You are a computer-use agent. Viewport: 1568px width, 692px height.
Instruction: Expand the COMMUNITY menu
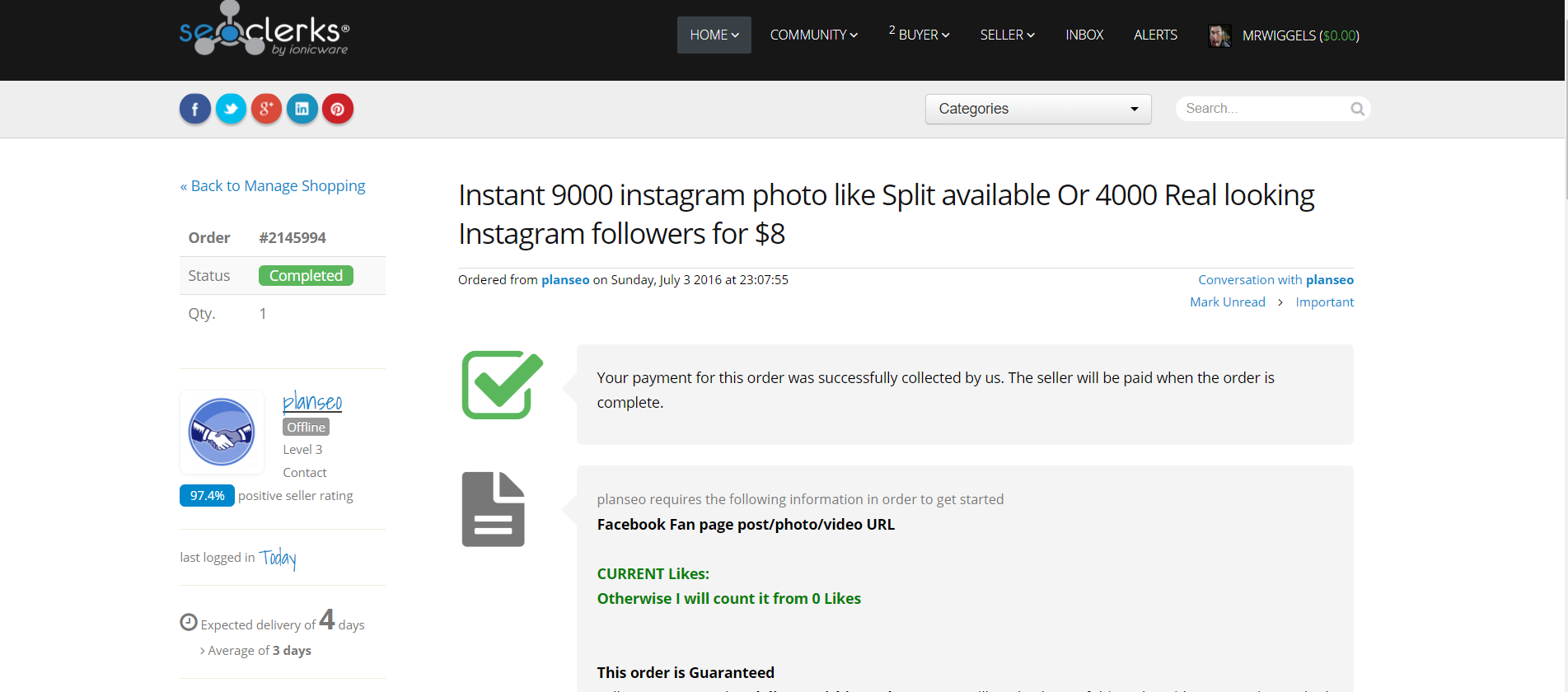813,35
